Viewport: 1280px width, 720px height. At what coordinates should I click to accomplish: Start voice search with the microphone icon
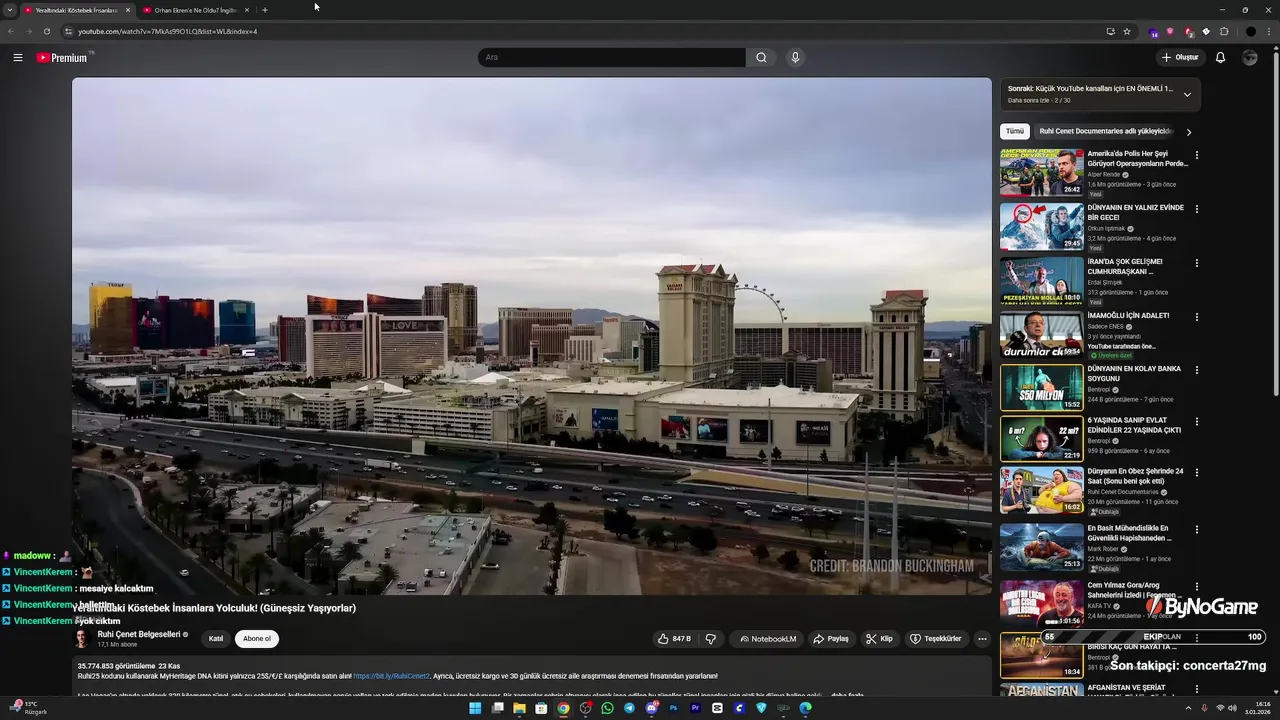point(795,58)
